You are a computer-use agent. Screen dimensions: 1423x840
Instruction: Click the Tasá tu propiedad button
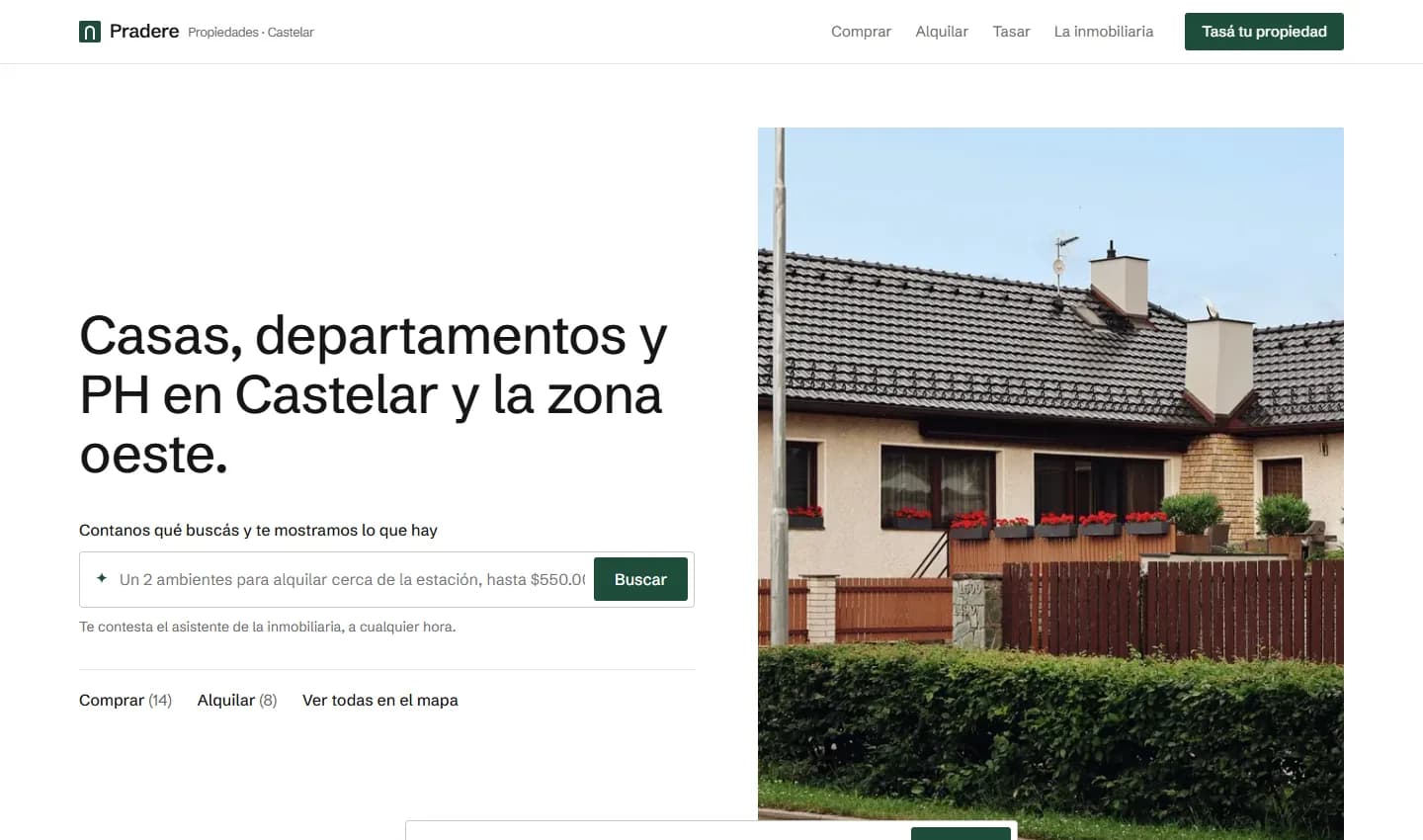[1264, 32]
